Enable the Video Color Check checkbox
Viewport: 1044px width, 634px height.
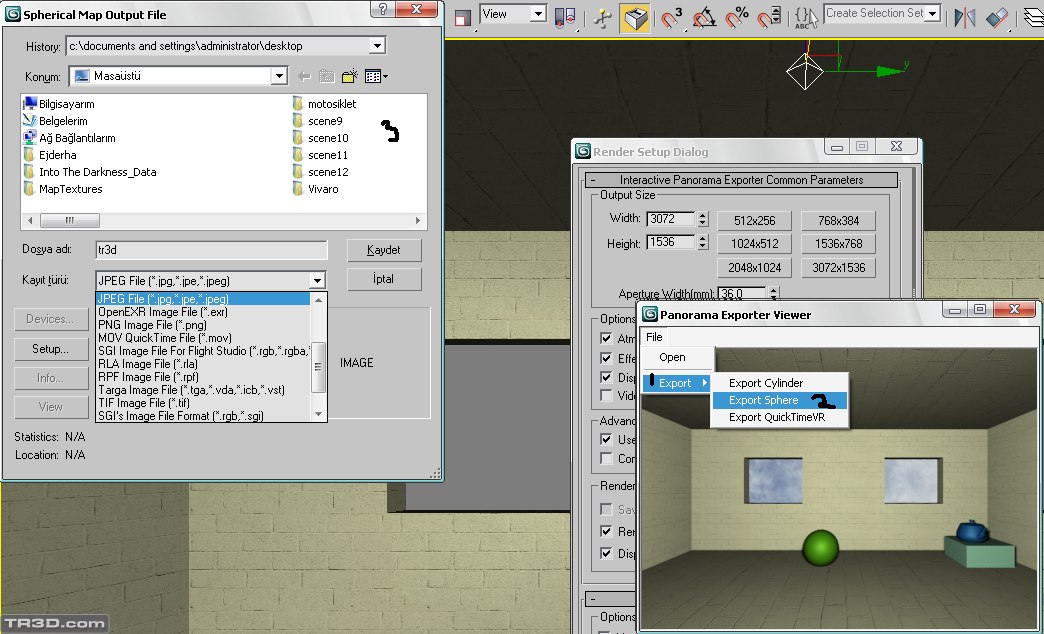coord(606,396)
